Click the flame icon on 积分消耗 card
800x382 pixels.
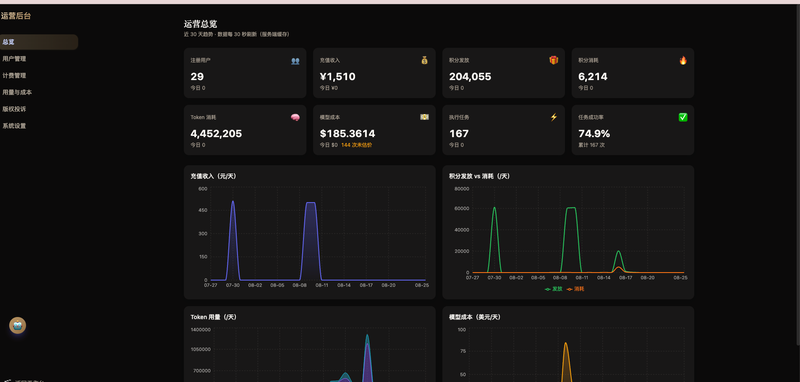coord(683,60)
